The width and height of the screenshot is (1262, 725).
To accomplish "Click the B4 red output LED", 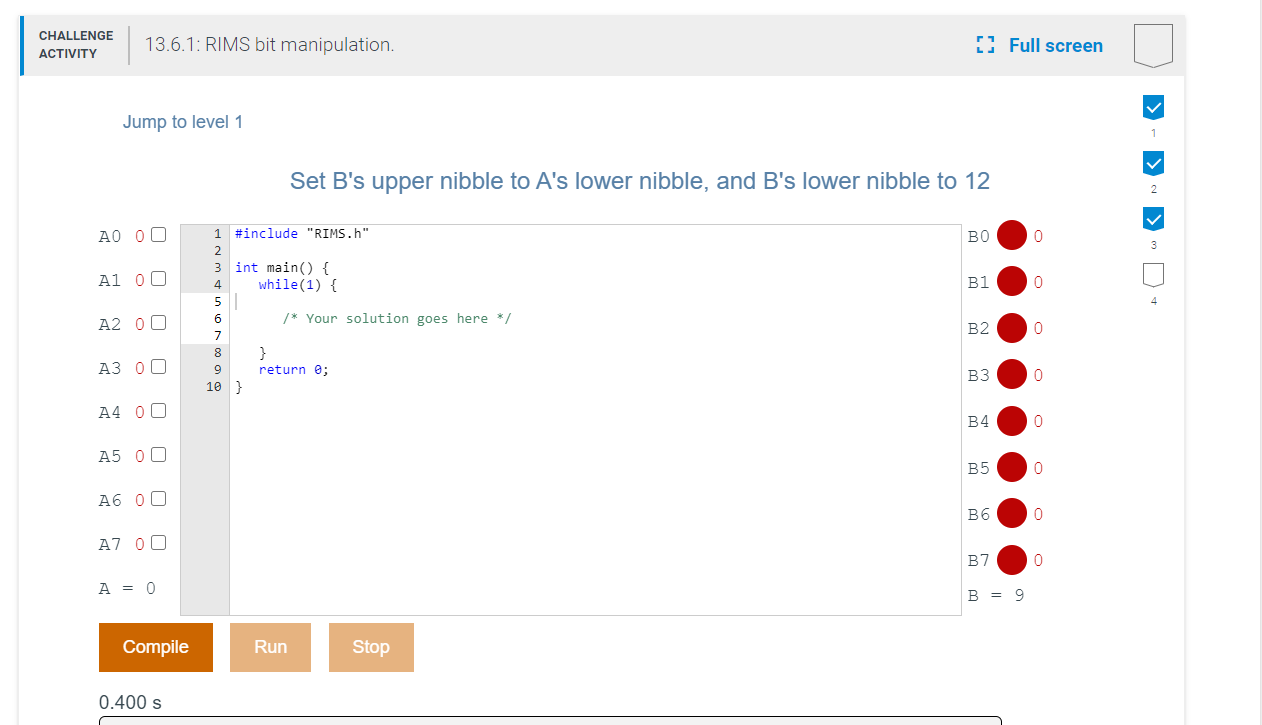I will click(1012, 421).
